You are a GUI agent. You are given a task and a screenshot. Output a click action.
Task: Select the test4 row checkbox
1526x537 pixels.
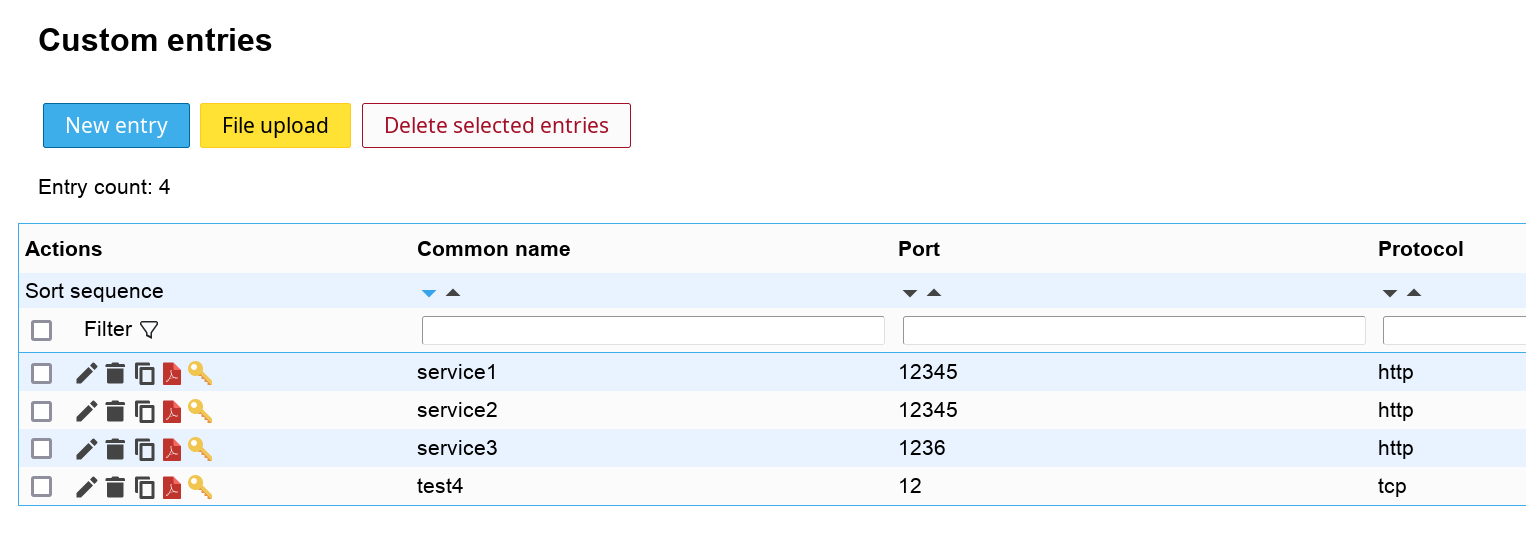41,488
